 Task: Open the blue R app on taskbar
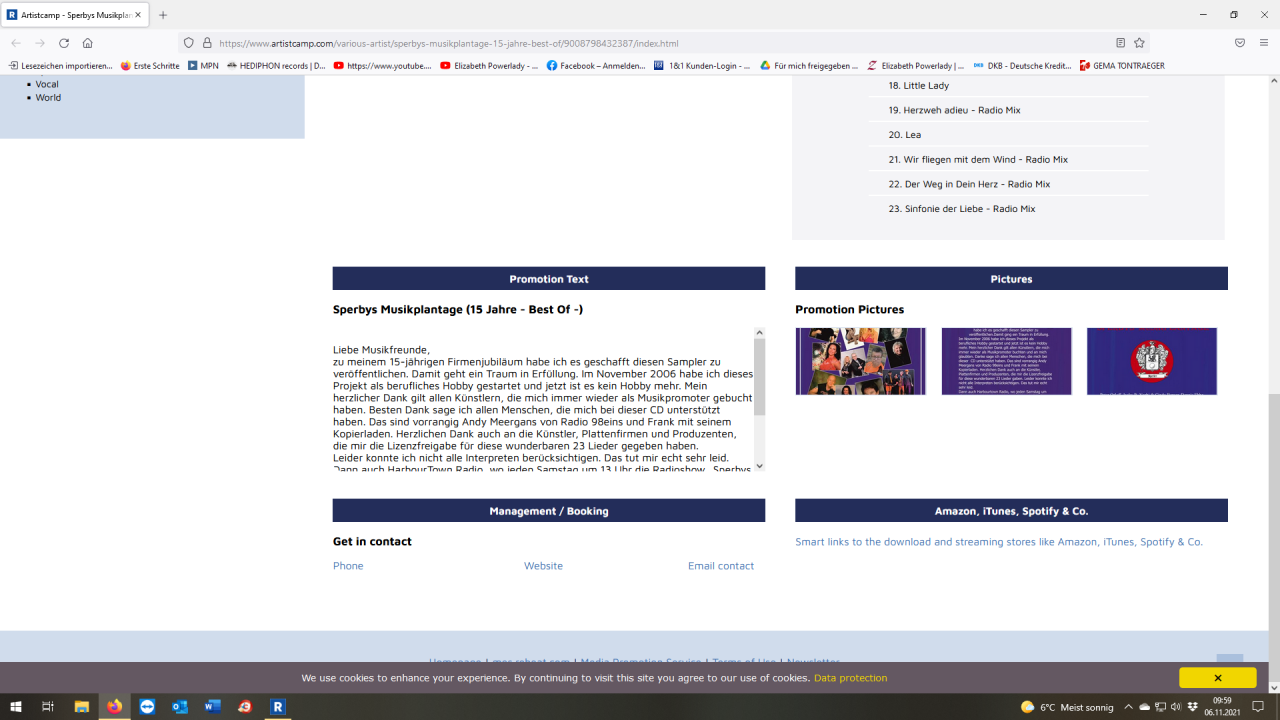278,706
